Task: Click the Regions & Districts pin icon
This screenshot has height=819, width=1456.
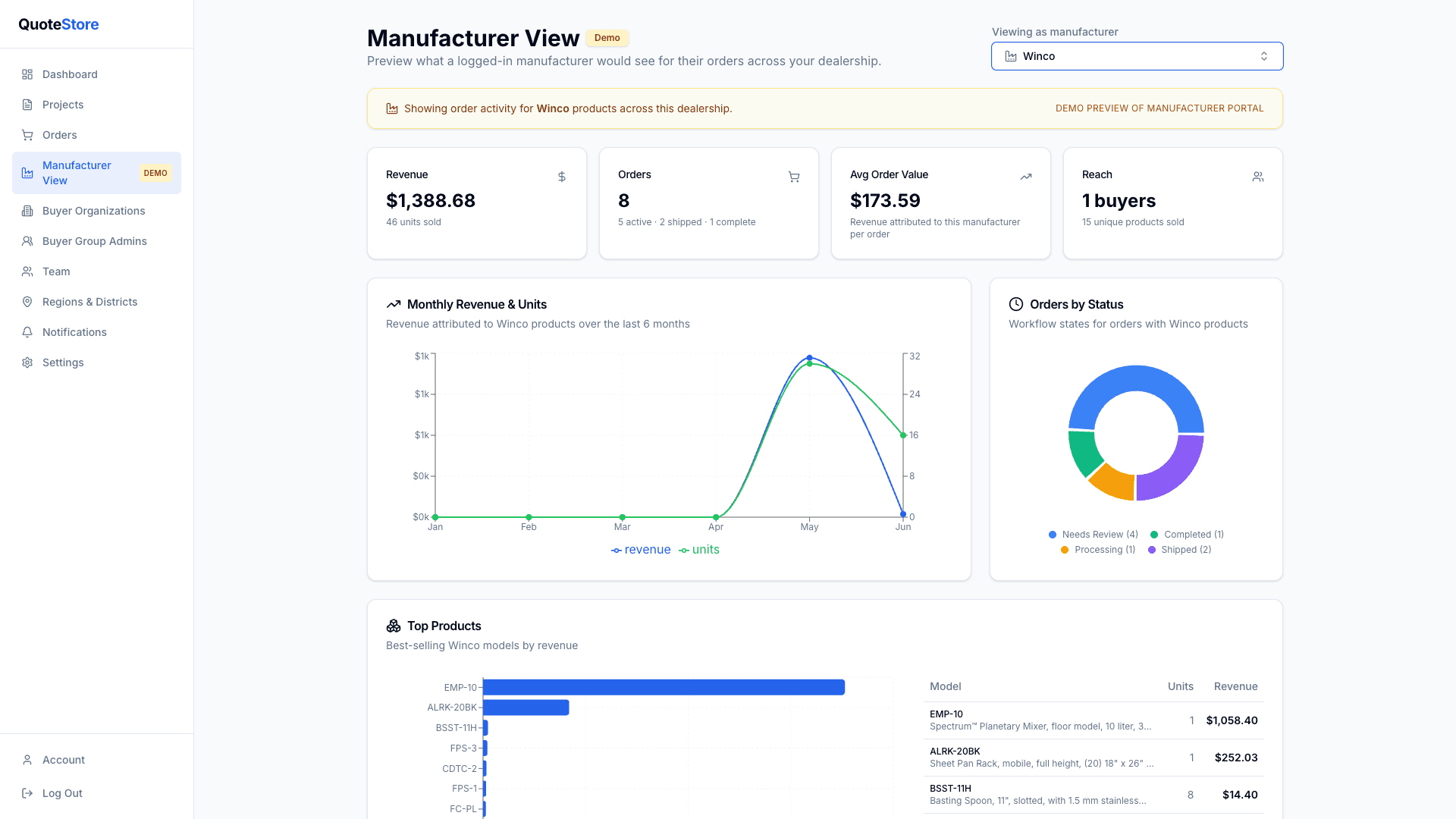Action: [x=27, y=302]
